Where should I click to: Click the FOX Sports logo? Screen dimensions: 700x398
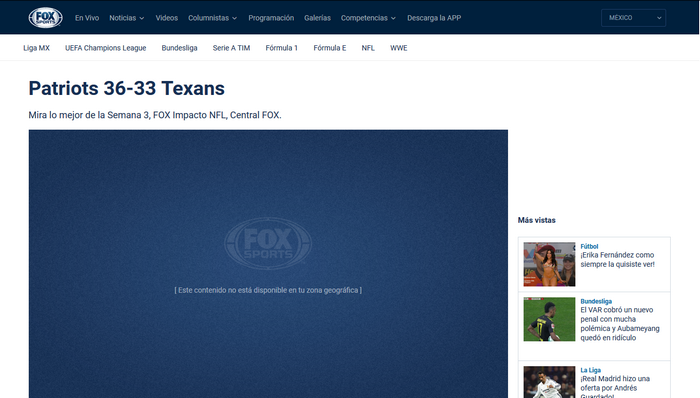click(x=46, y=18)
